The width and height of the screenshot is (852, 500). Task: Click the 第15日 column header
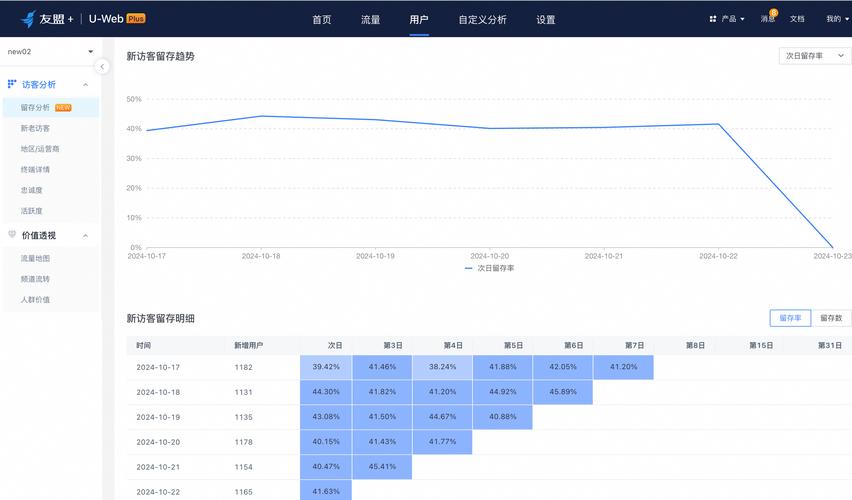pyautogui.click(x=761, y=346)
